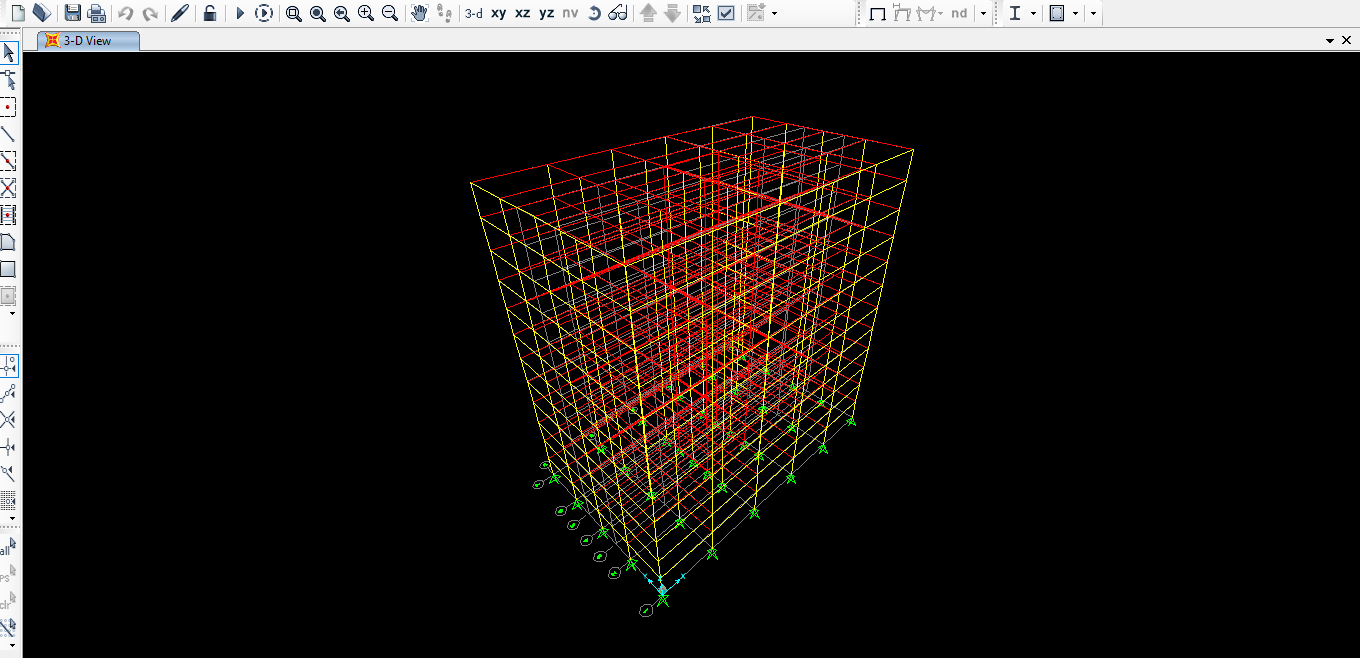Click the Save model icon

pyautogui.click(x=72, y=13)
